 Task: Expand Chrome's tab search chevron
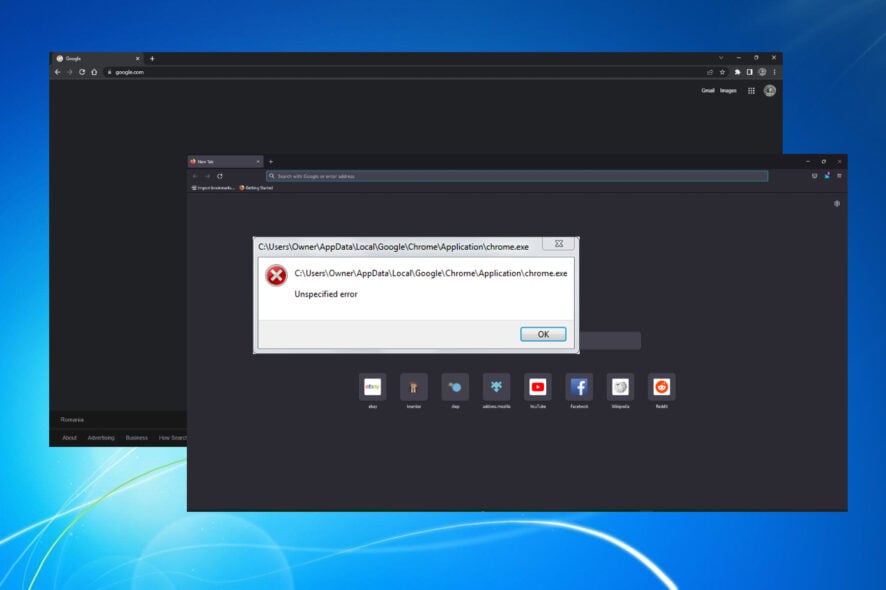721,58
